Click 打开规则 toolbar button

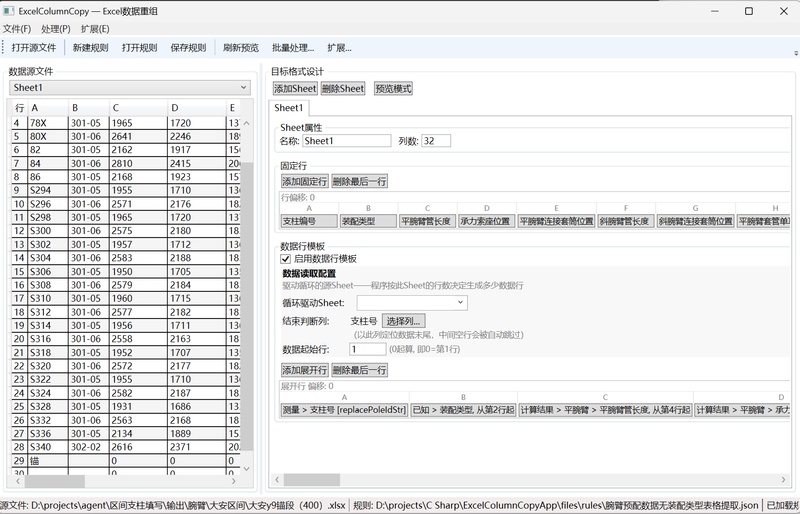tap(139, 47)
